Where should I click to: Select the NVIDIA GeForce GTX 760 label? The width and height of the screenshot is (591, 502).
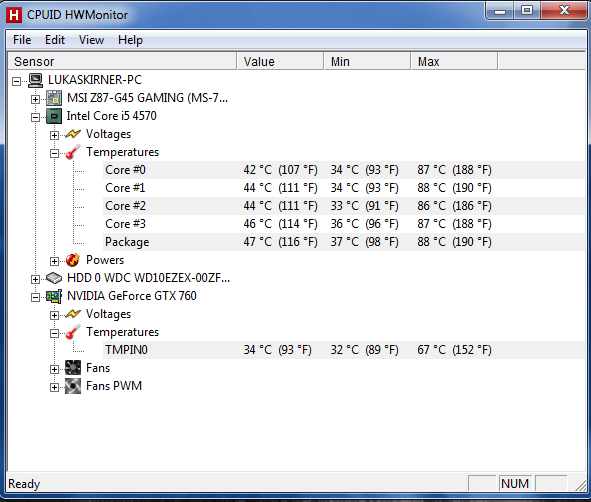coord(132,296)
